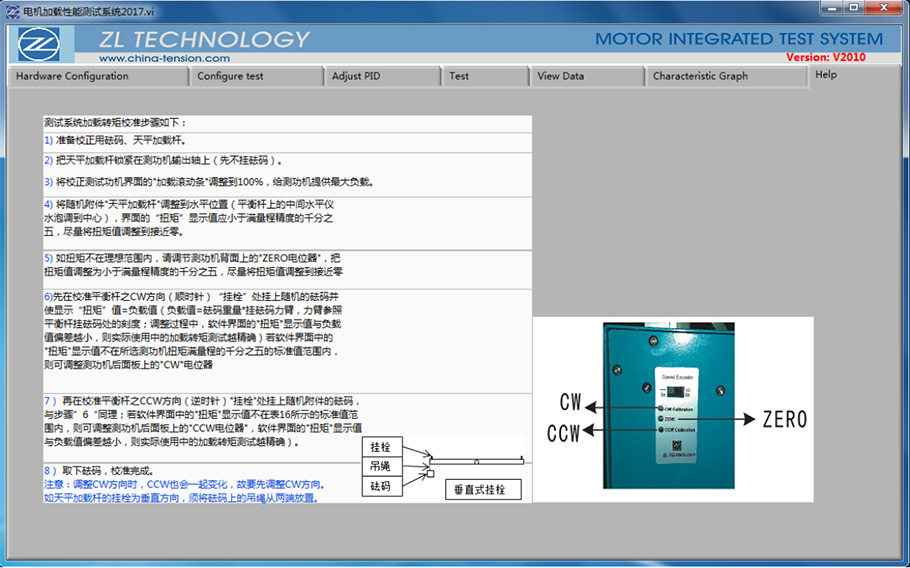Click the 吊绳 box in the diagram
This screenshot has height=568, width=910.
(380, 467)
